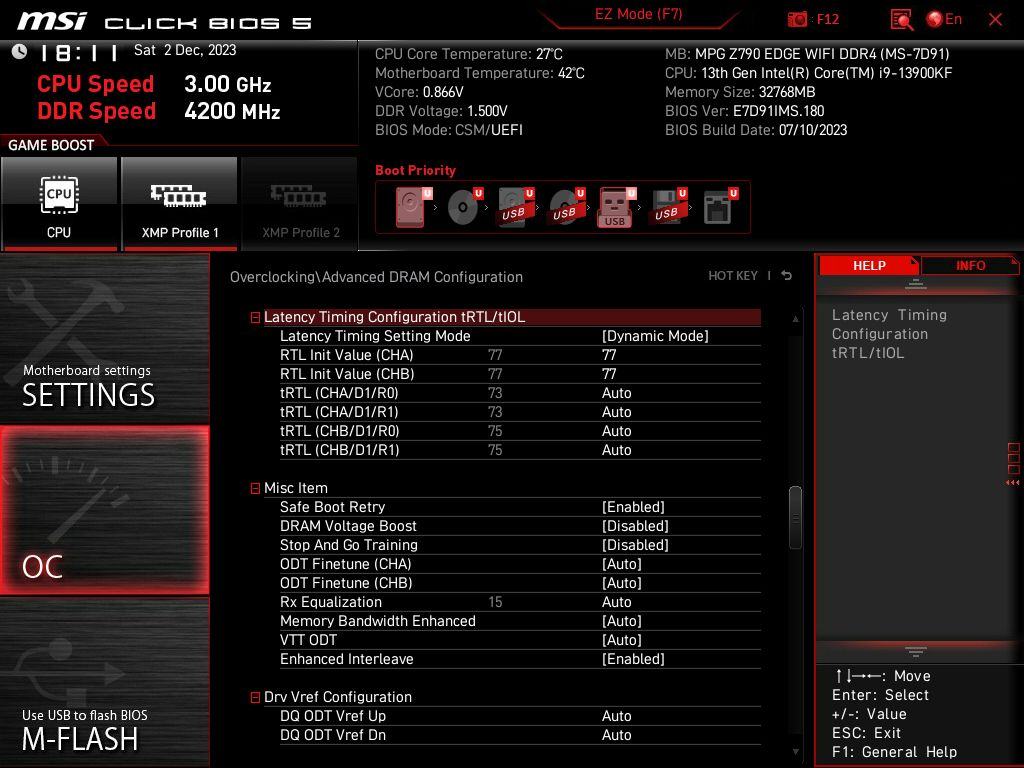Click breadcrumb Overclocking\Advanced DRAM Configuration
The image size is (1024, 768).
tap(376, 277)
